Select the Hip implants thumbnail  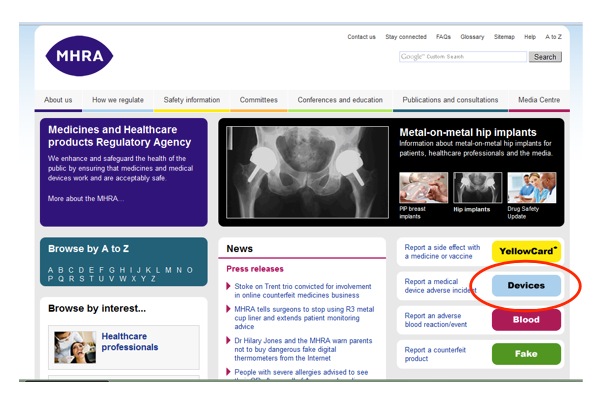478,188
